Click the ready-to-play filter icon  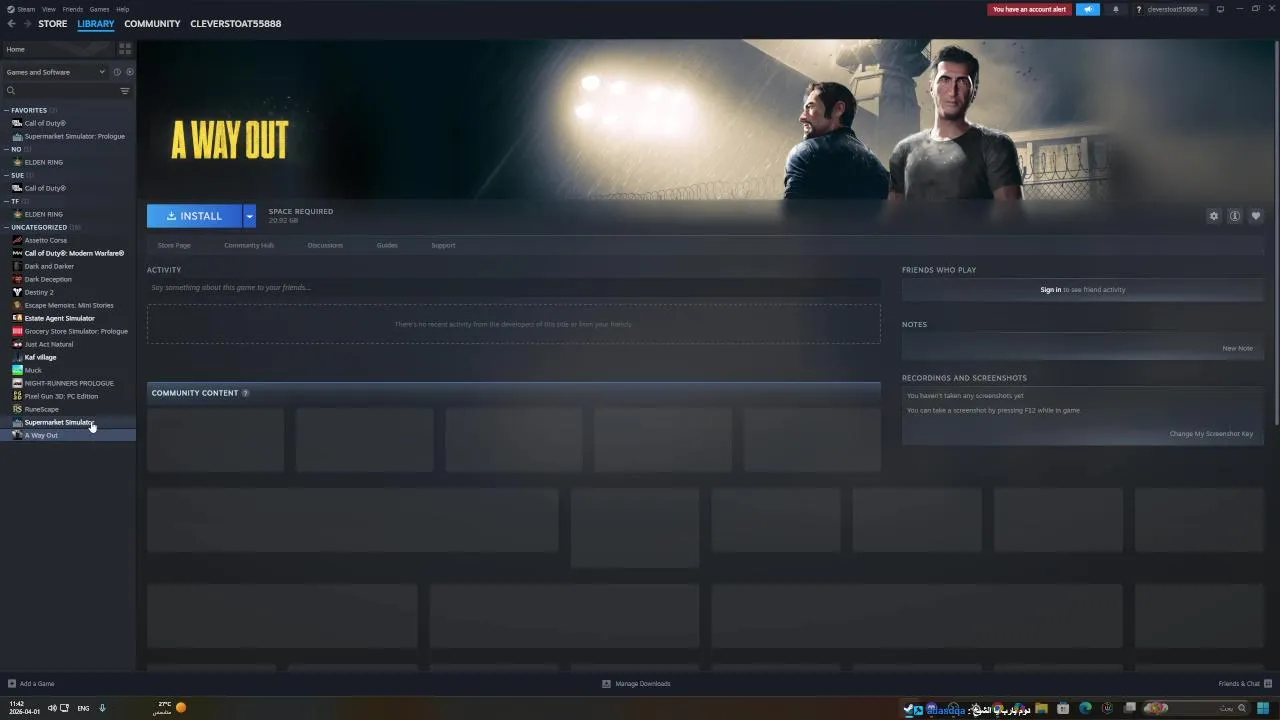click(130, 72)
